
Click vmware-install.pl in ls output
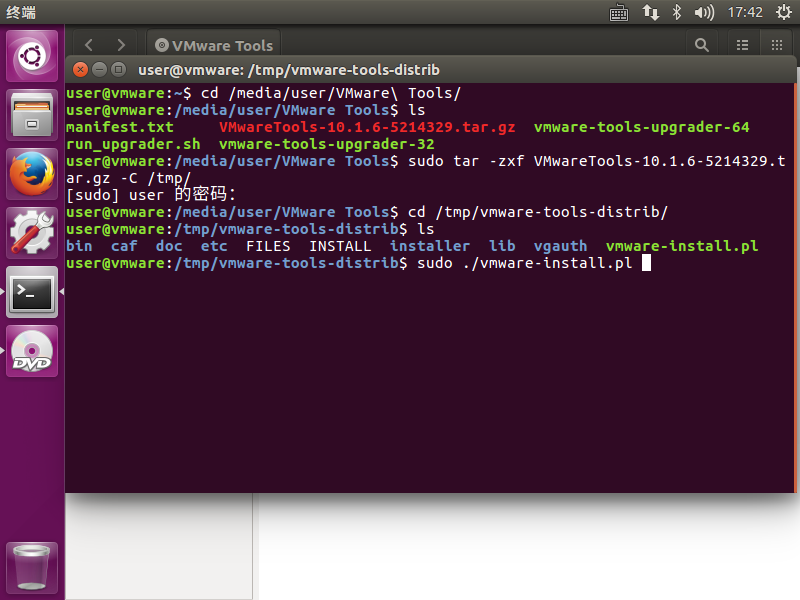pos(682,246)
